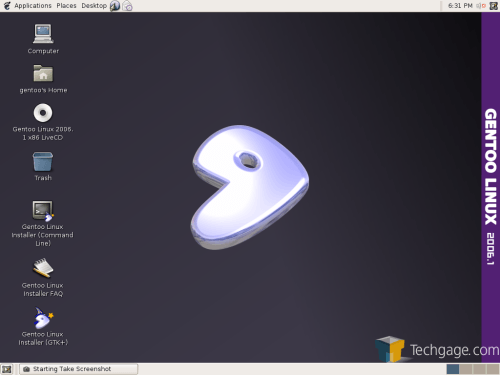This screenshot has width=500, height=375.
Task: Click the 6:31 PM clock
Action: click(x=460, y=6)
